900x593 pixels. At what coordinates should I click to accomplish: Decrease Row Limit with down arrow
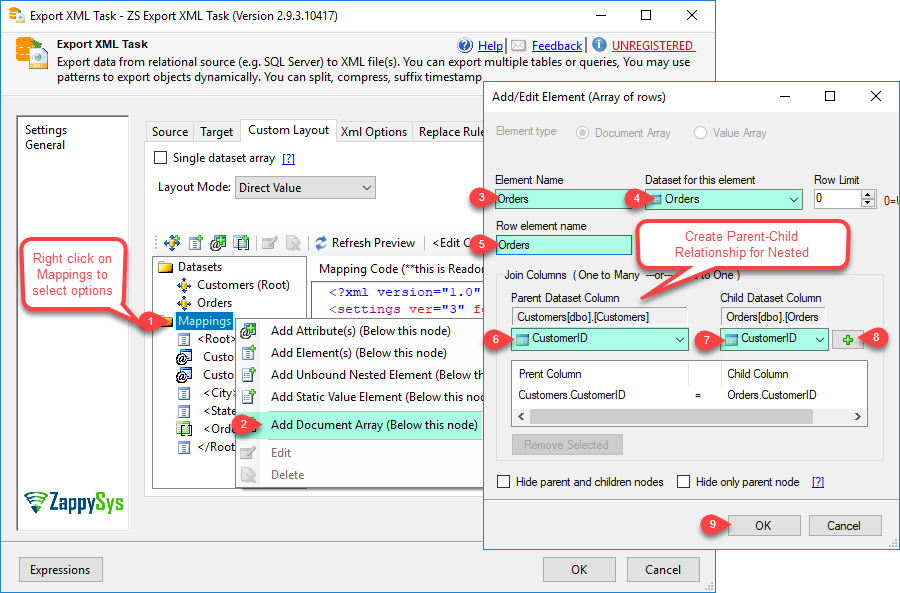tap(868, 203)
